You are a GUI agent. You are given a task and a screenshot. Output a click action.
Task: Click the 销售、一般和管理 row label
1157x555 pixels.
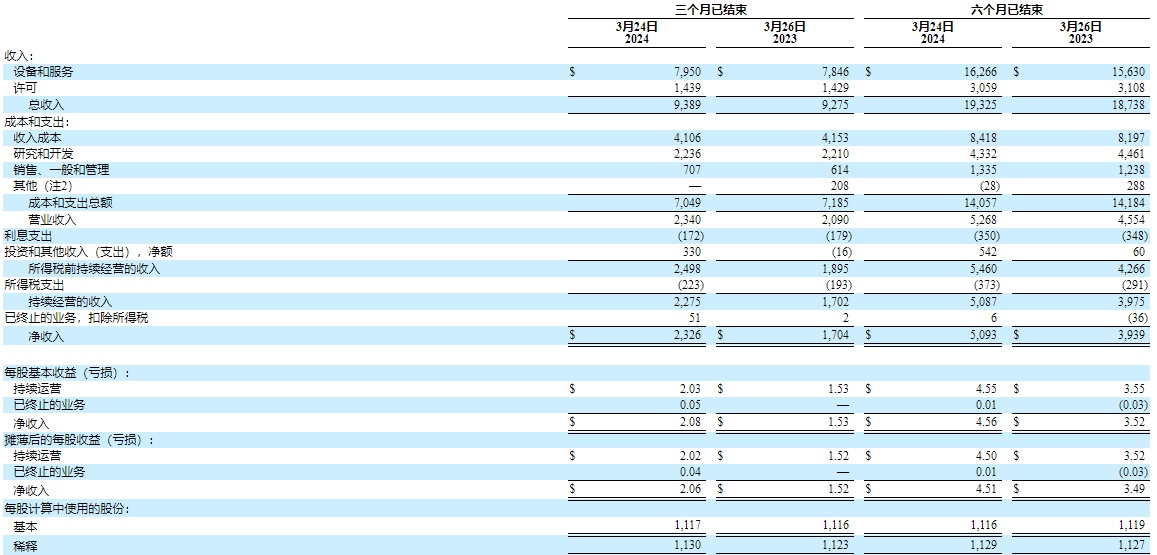[x=61, y=170]
